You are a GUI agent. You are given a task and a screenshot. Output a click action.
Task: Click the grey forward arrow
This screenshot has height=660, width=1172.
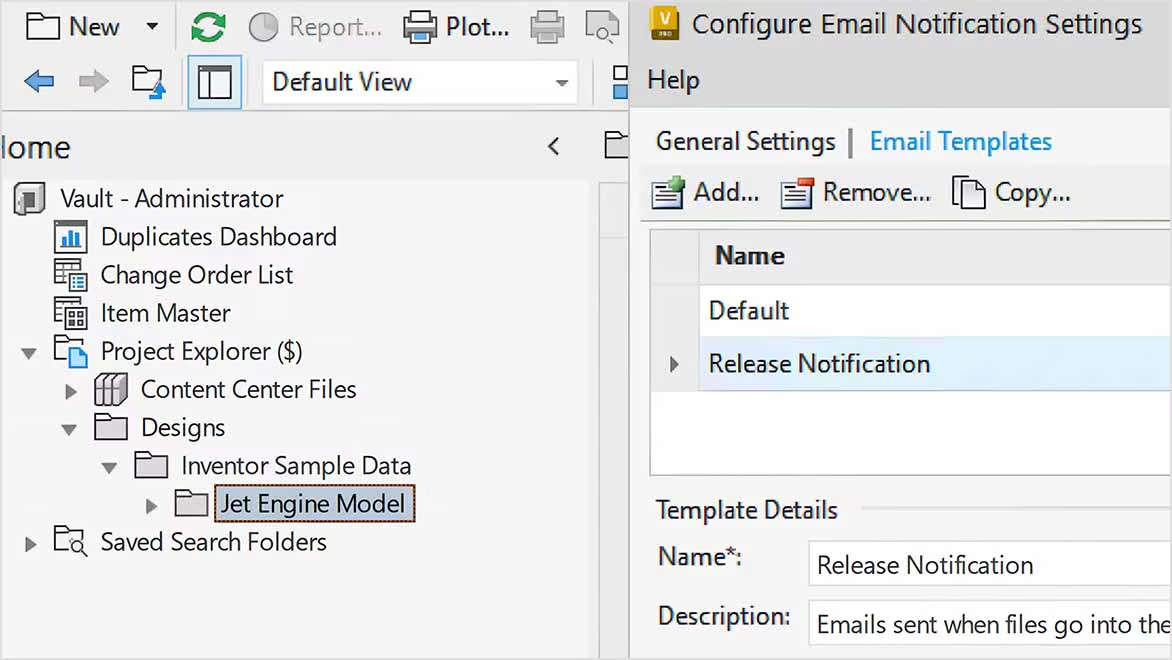click(93, 81)
